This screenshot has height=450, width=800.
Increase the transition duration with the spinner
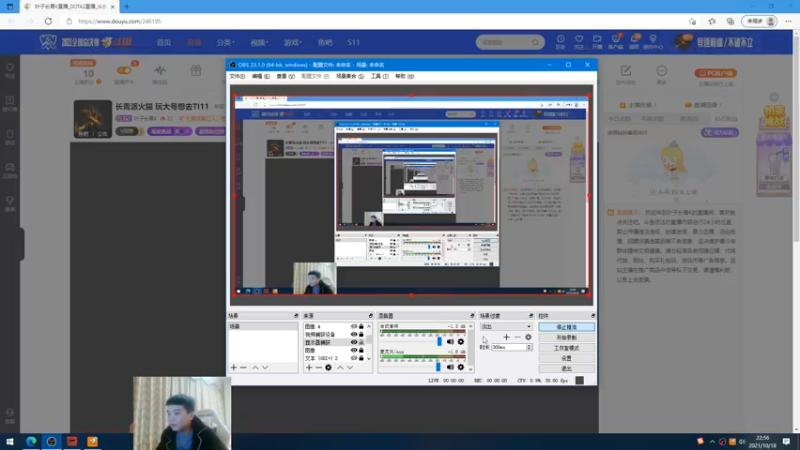pos(529,345)
